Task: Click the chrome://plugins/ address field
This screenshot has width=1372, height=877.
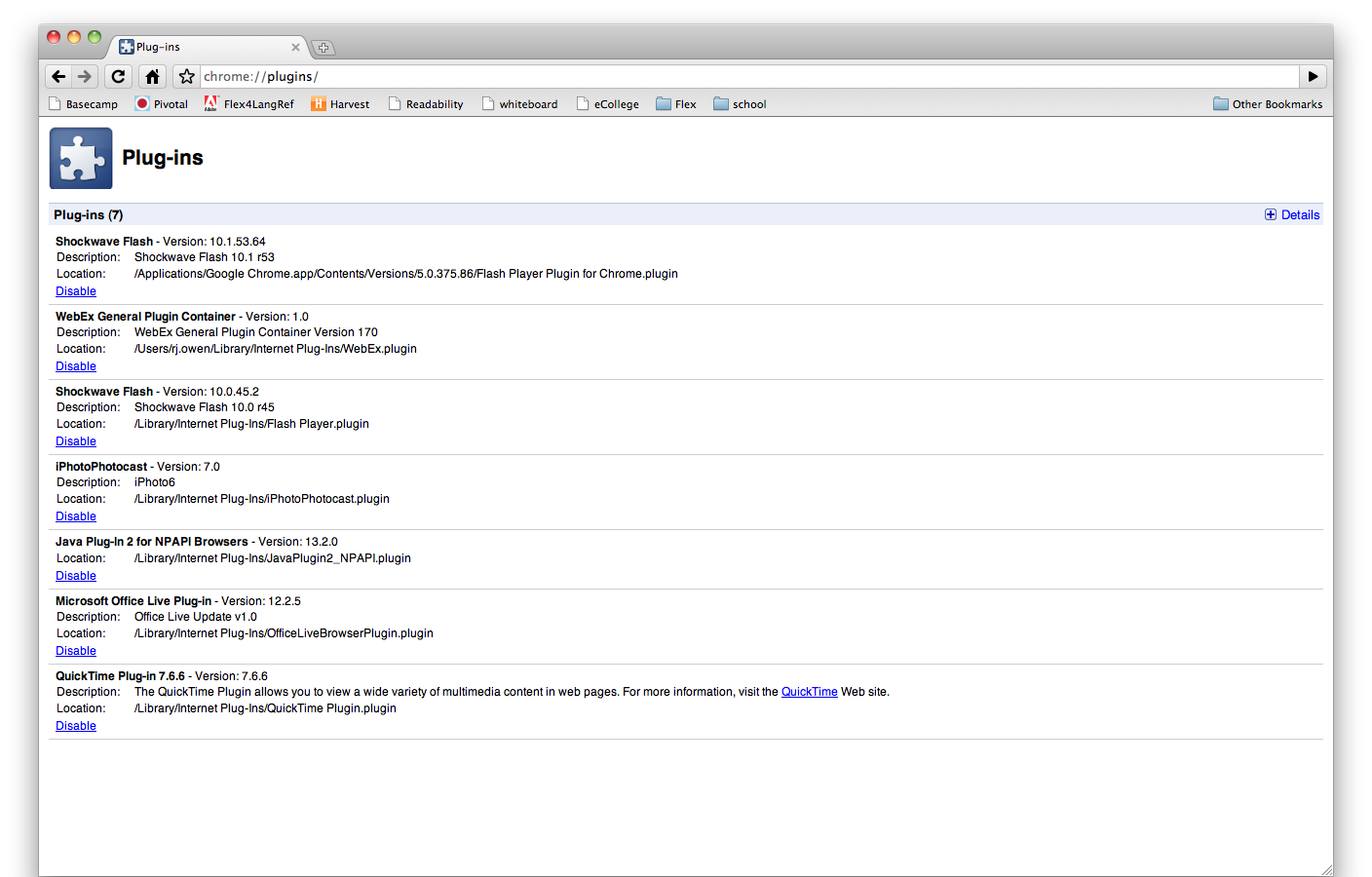Action: coord(748,76)
